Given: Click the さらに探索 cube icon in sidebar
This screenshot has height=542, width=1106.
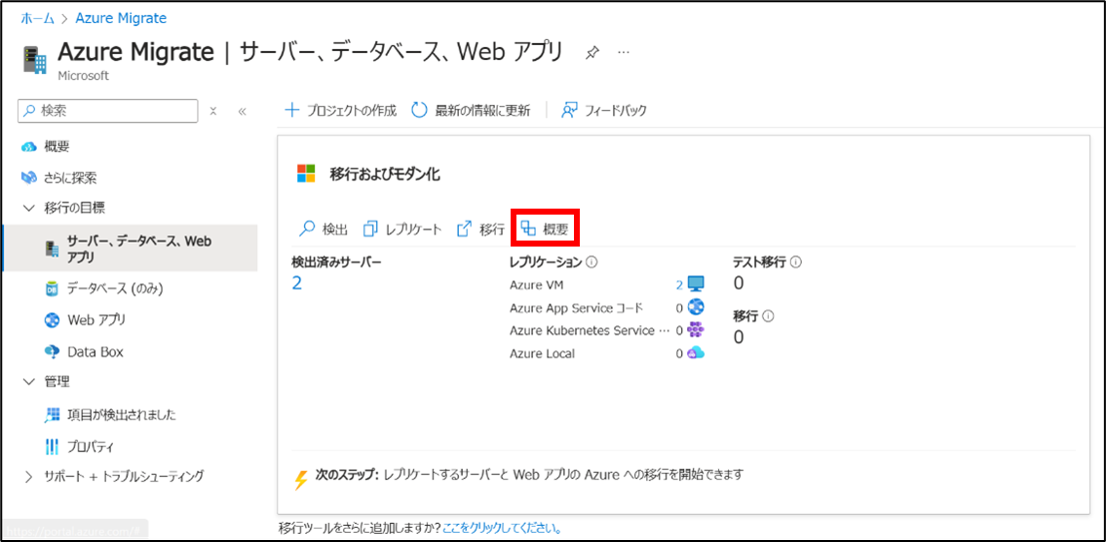Looking at the screenshot, I should pos(29,177).
